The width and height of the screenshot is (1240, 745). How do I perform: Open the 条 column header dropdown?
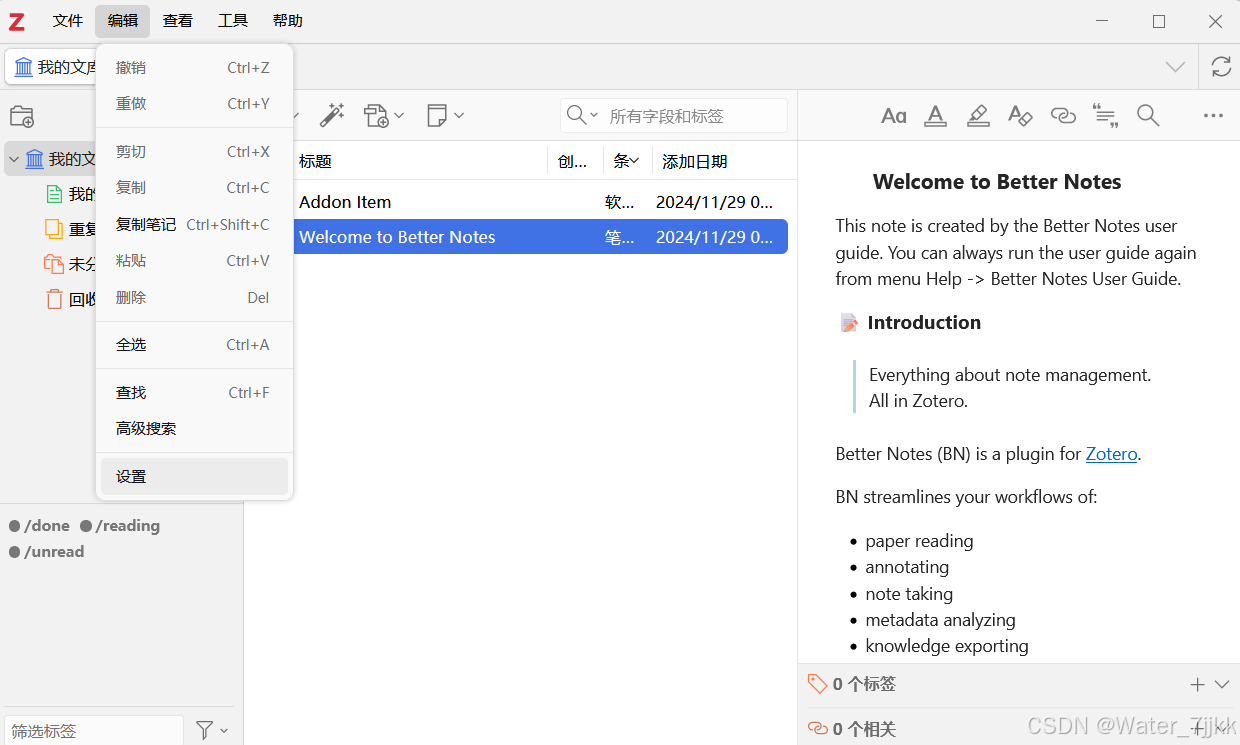634,160
